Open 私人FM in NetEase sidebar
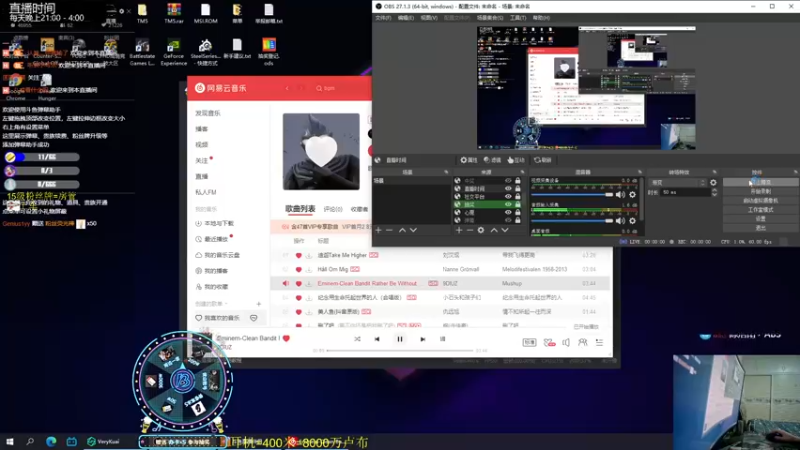Screen dimensions: 800x450 coord(206,192)
